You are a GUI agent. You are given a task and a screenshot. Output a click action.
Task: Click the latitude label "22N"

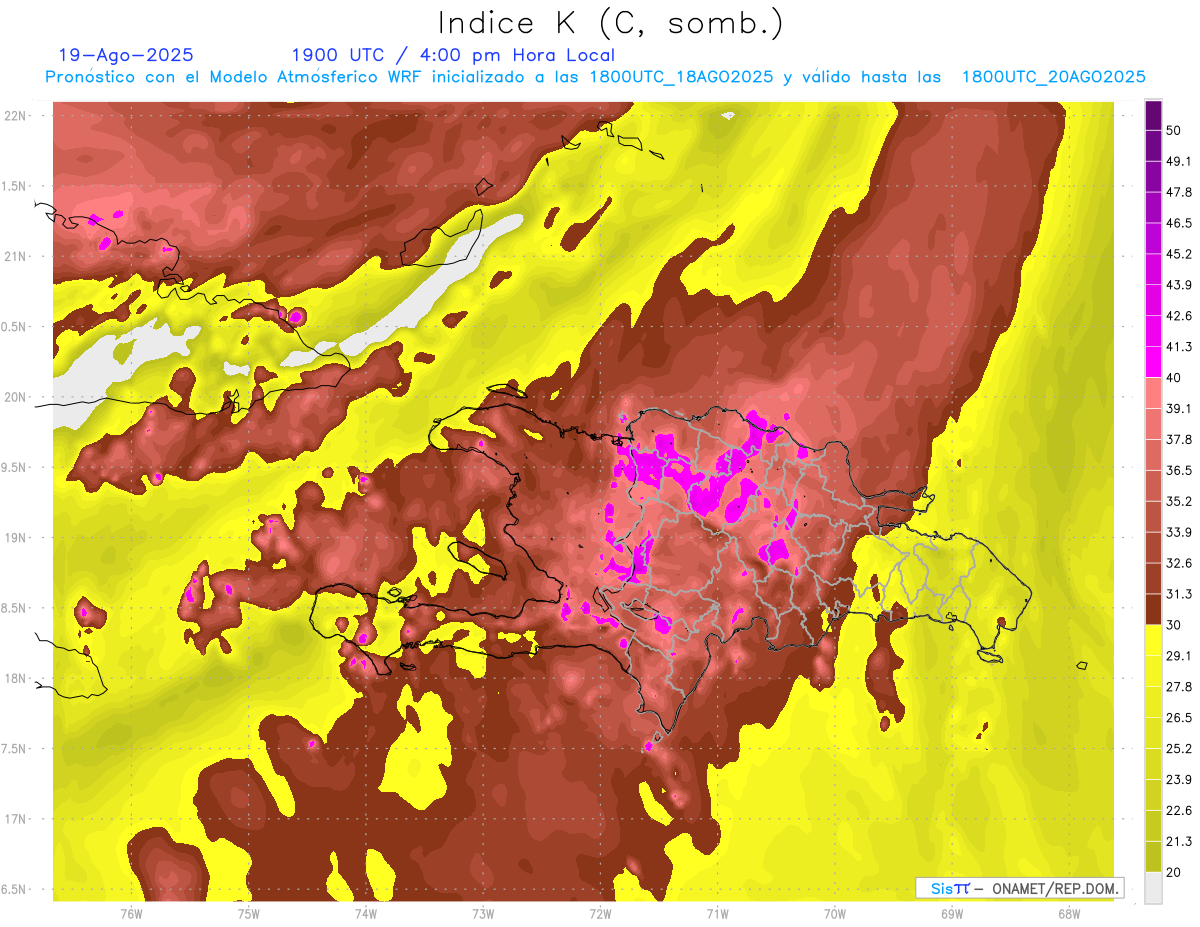(17, 115)
